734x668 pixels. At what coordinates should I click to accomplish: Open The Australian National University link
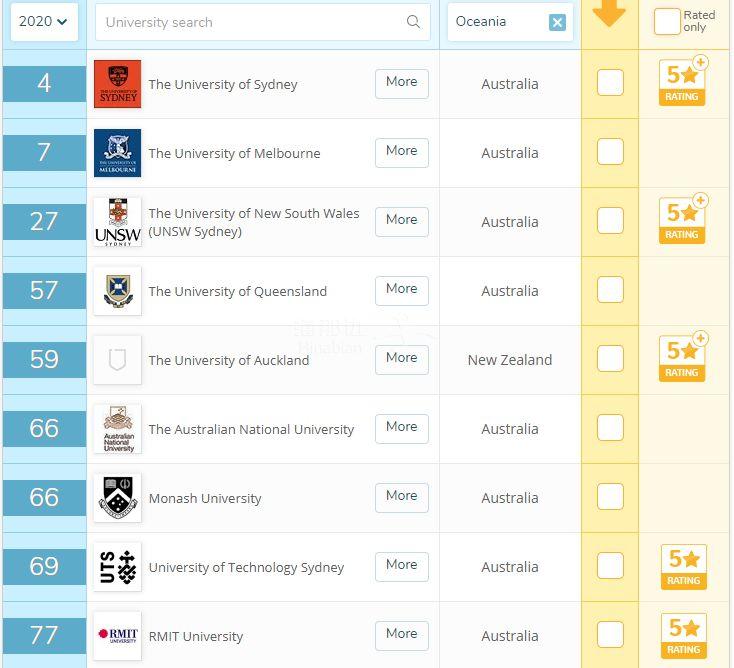pos(251,429)
